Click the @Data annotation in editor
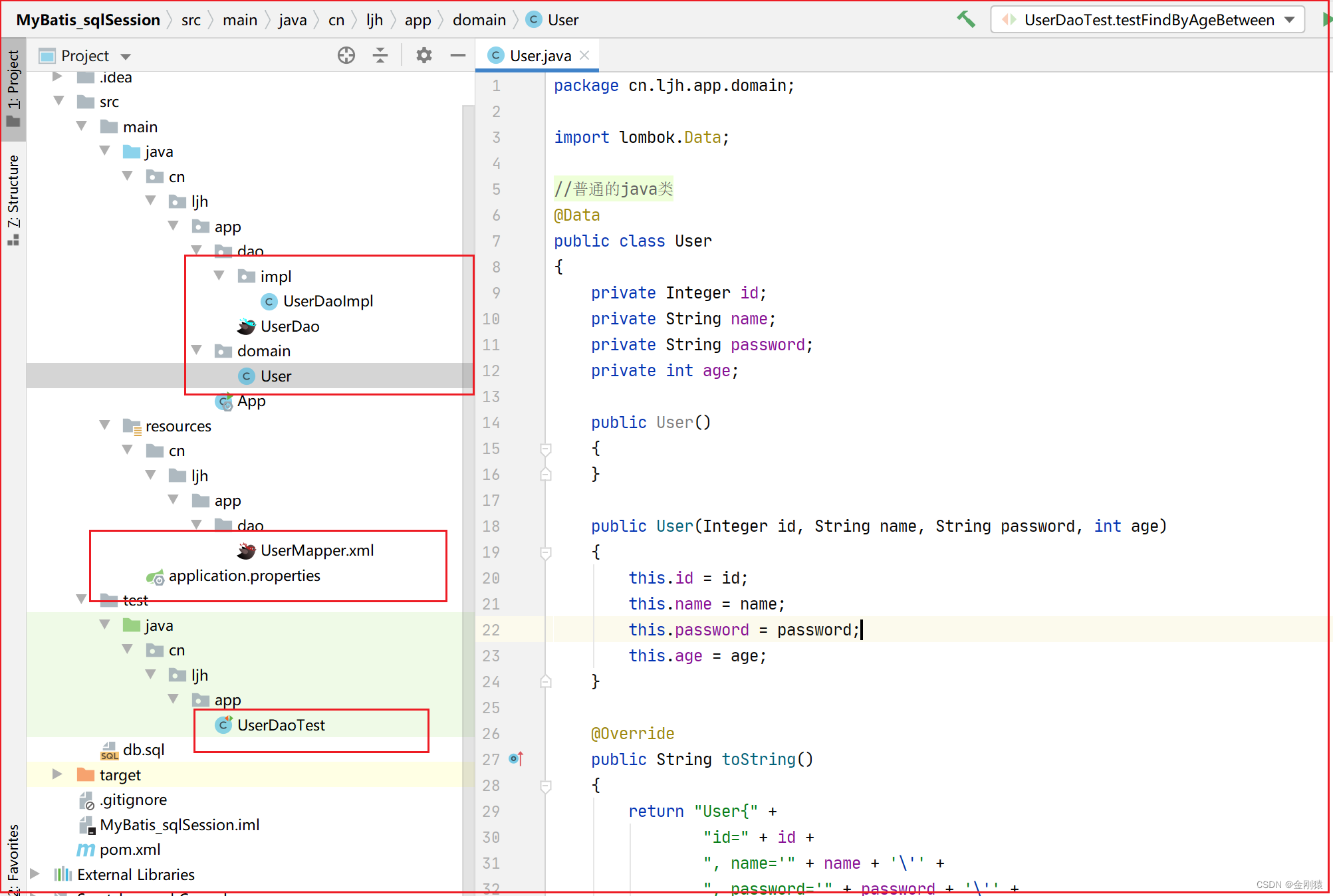The width and height of the screenshot is (1333, 896). coord(577,215)
